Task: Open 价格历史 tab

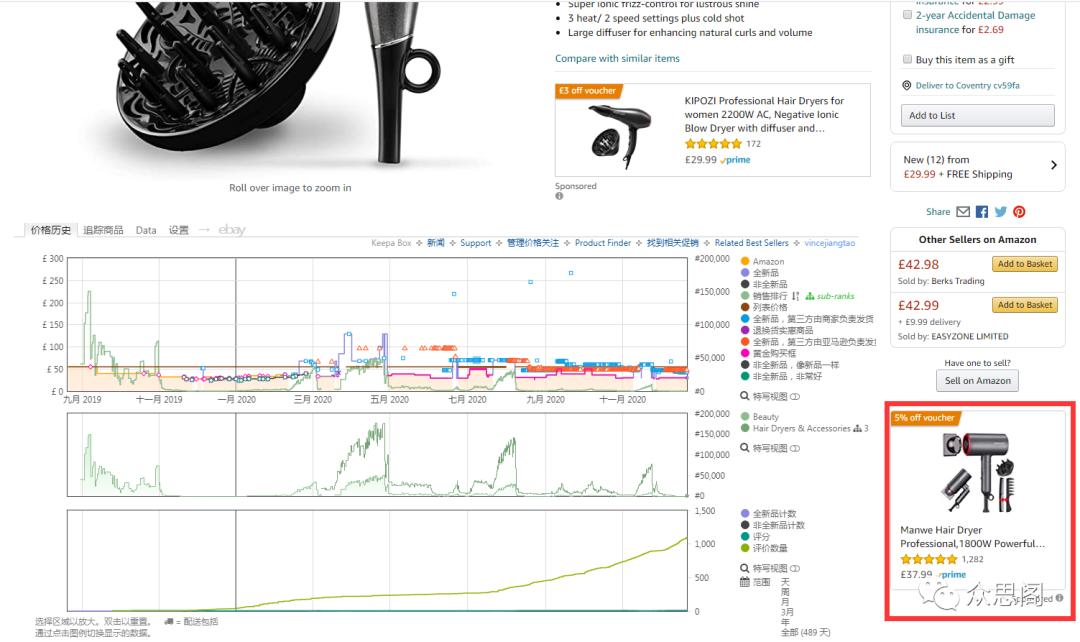Action: pos(50,230)
